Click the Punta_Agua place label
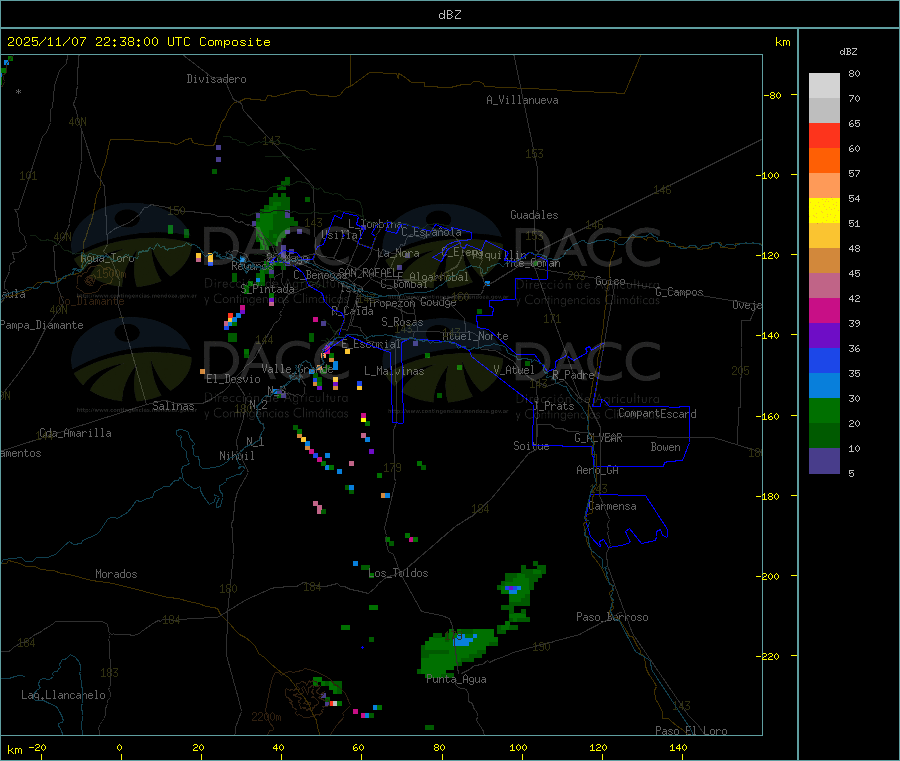This screenshot has height=761, width=900. click(x=456, y=679)
